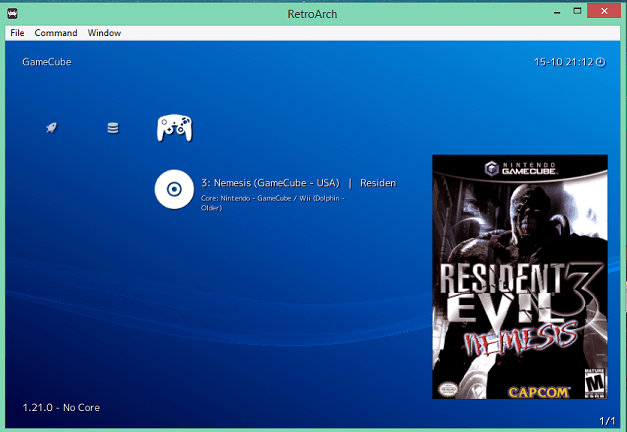Click the 1.21.0 - No Core version text
The height and width of the screenshot is (432, 627).
(61, 408)
